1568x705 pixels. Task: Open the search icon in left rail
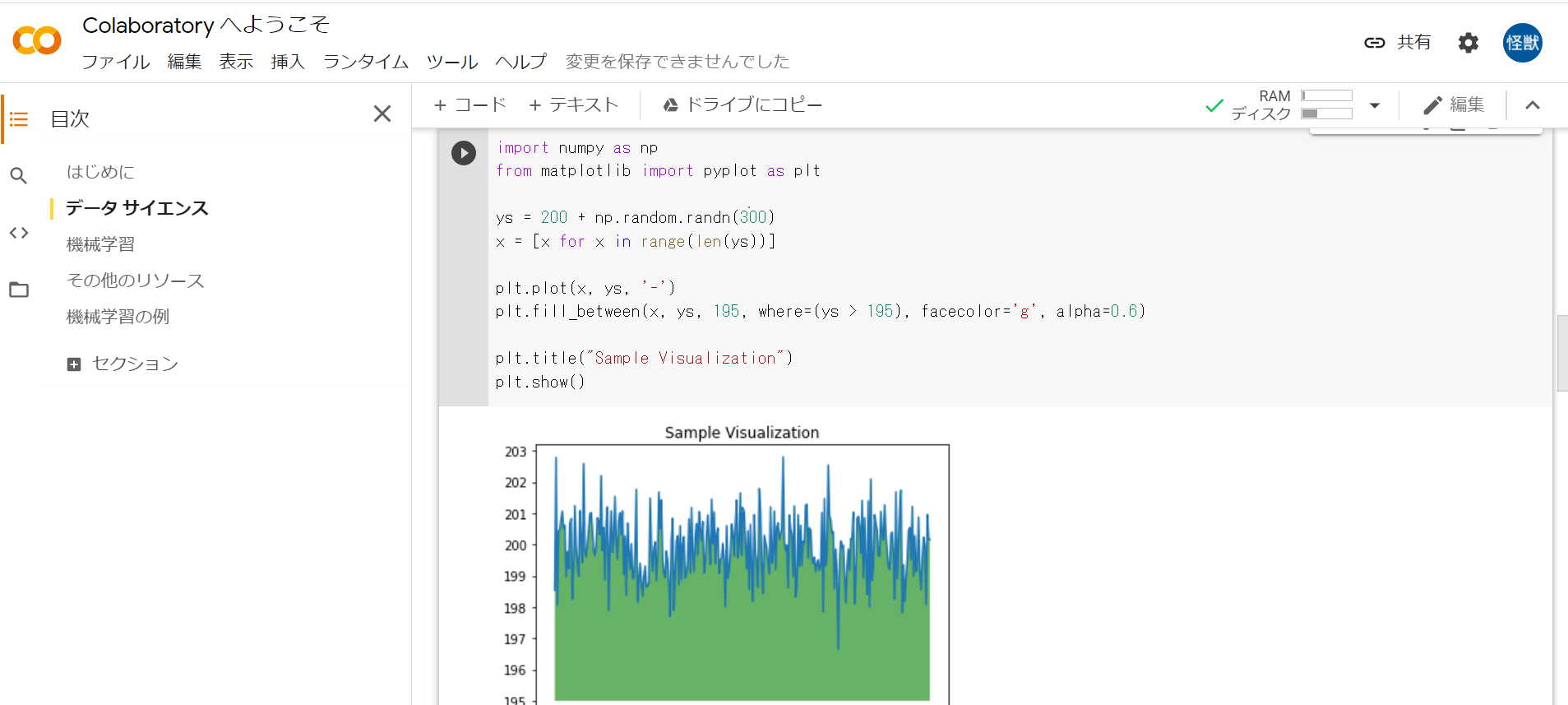point(19,175)
